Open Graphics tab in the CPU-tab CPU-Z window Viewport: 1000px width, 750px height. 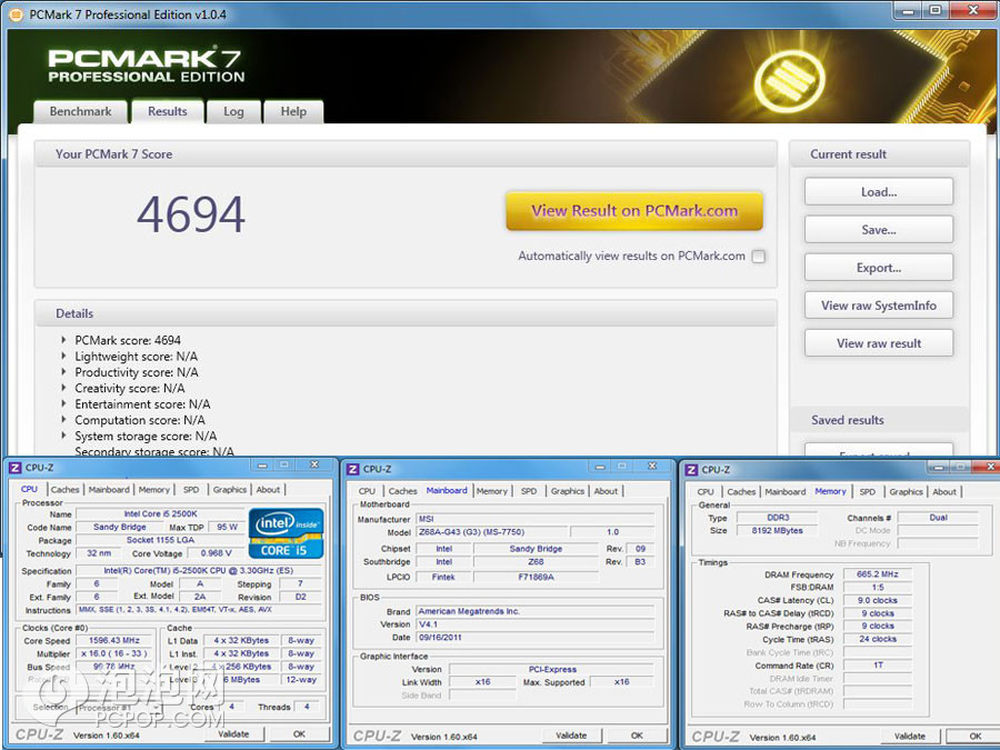click(x=230, y=490)
